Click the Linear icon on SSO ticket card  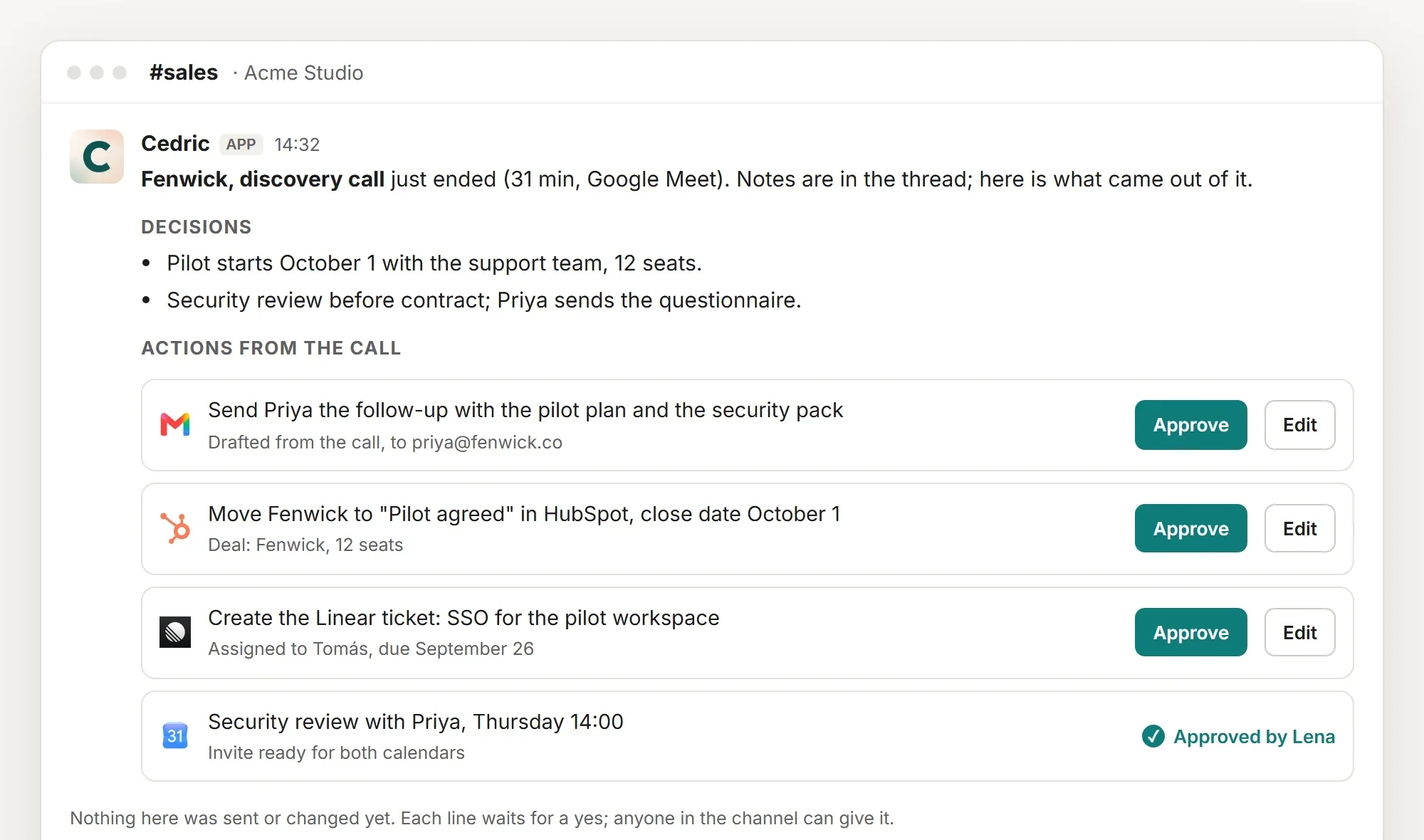point(175,632)
